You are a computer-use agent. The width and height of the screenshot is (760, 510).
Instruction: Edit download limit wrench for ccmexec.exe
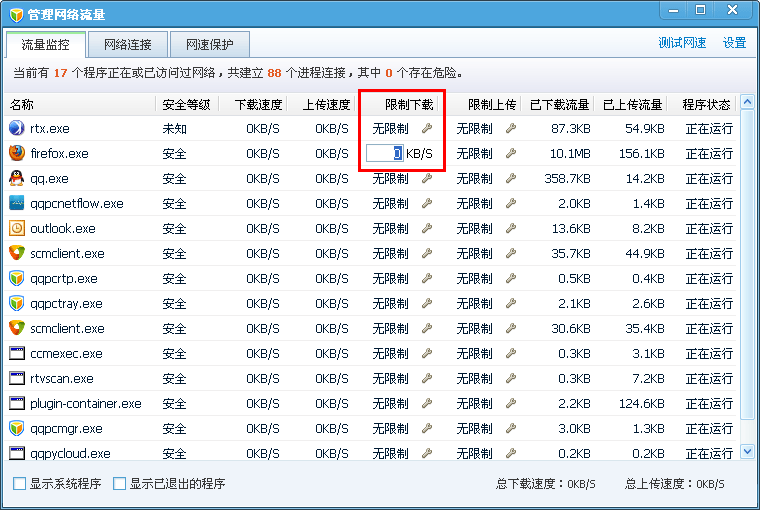coord(427,353)
